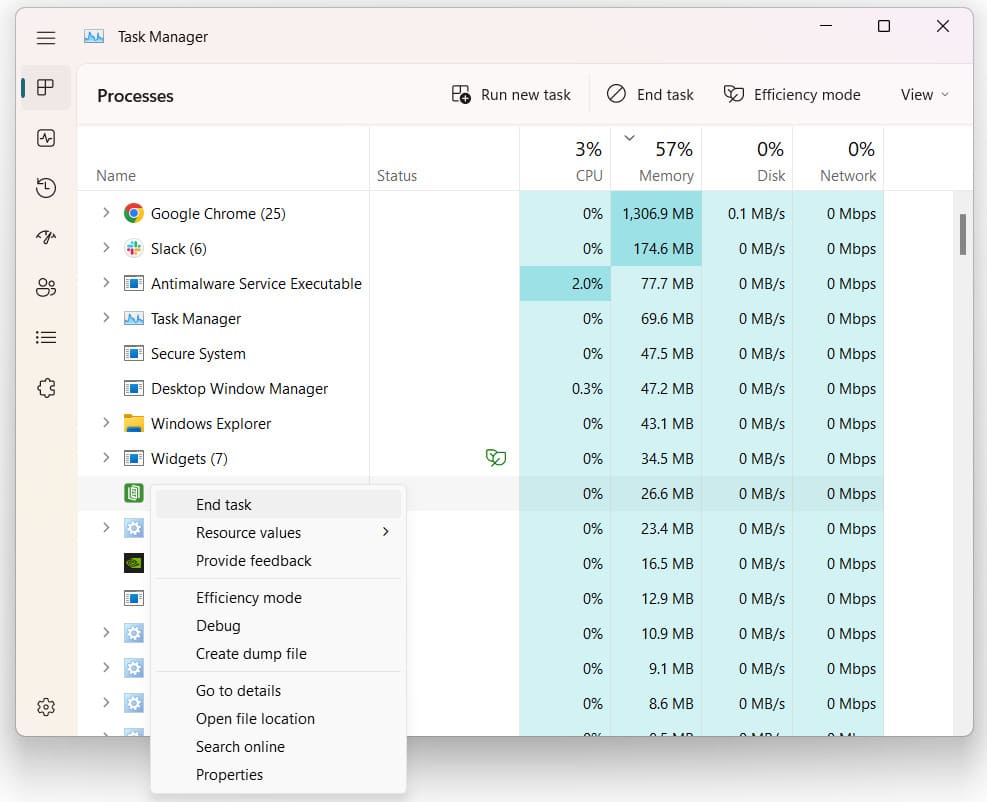Choose End task in context menu
Viewport: 987px width, 802px height.
point(278,504)
